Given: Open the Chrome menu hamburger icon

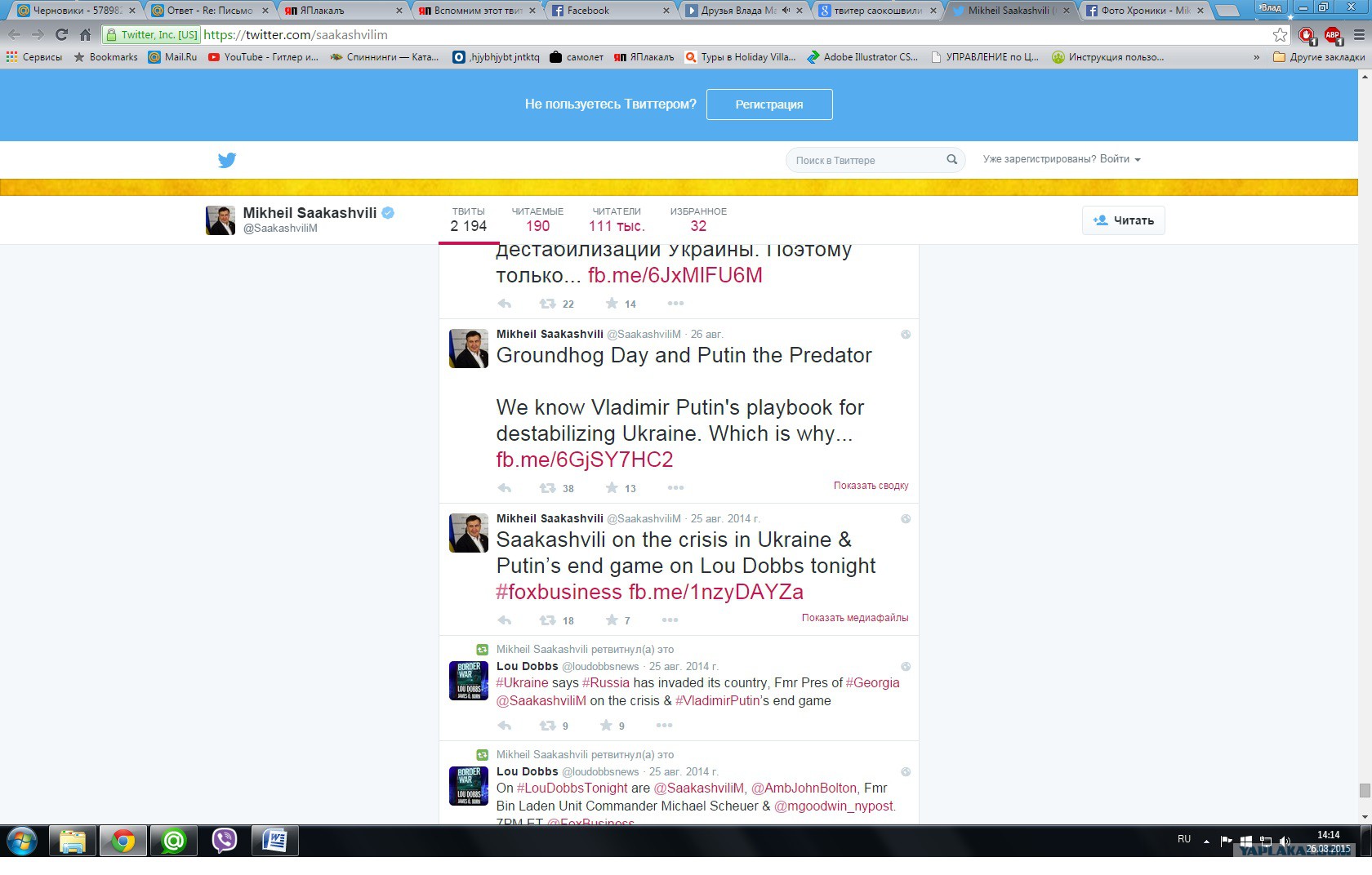Looking at the screenshot, I should [x=1359, y=34].
